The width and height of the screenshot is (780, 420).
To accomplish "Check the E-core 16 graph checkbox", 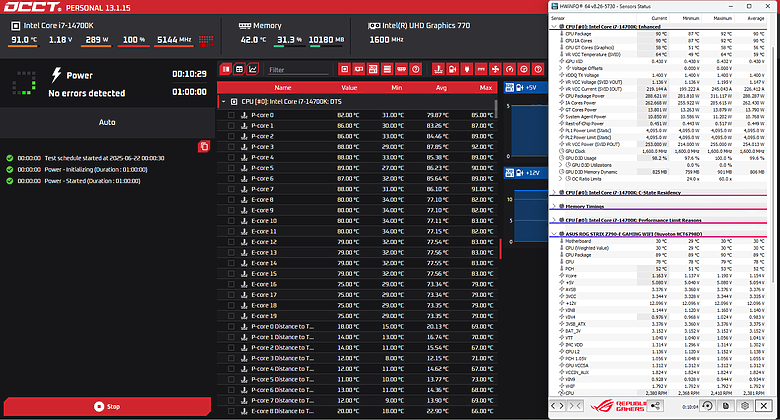I will click(x=231, y=284).
